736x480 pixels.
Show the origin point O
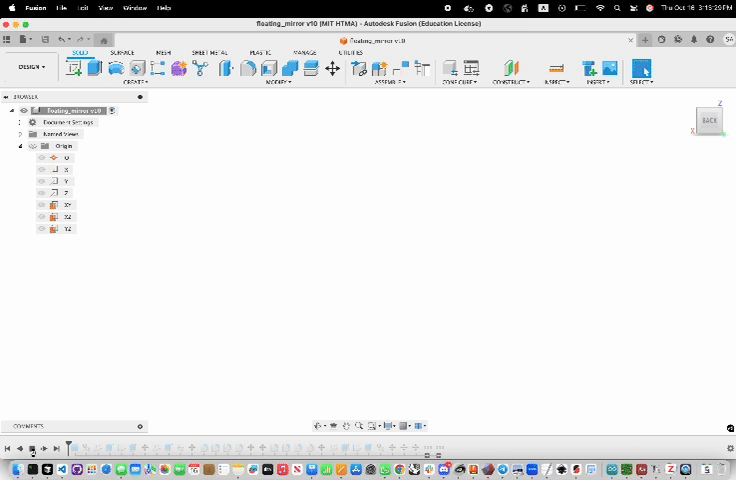tap(42, 158)
